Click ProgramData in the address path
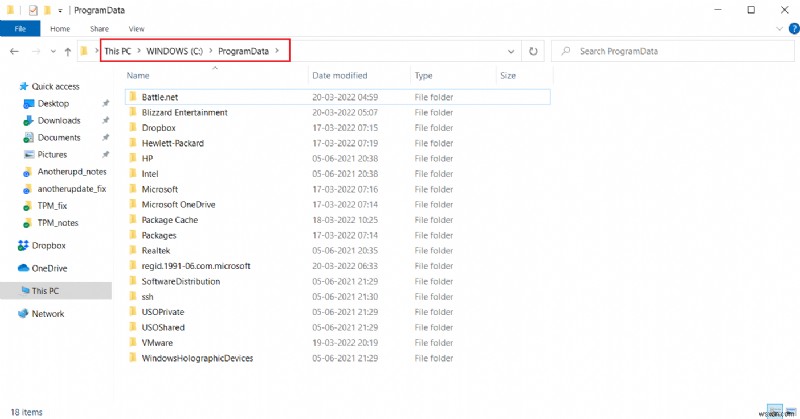Screen dimensions: 800x419 (243, 51)
